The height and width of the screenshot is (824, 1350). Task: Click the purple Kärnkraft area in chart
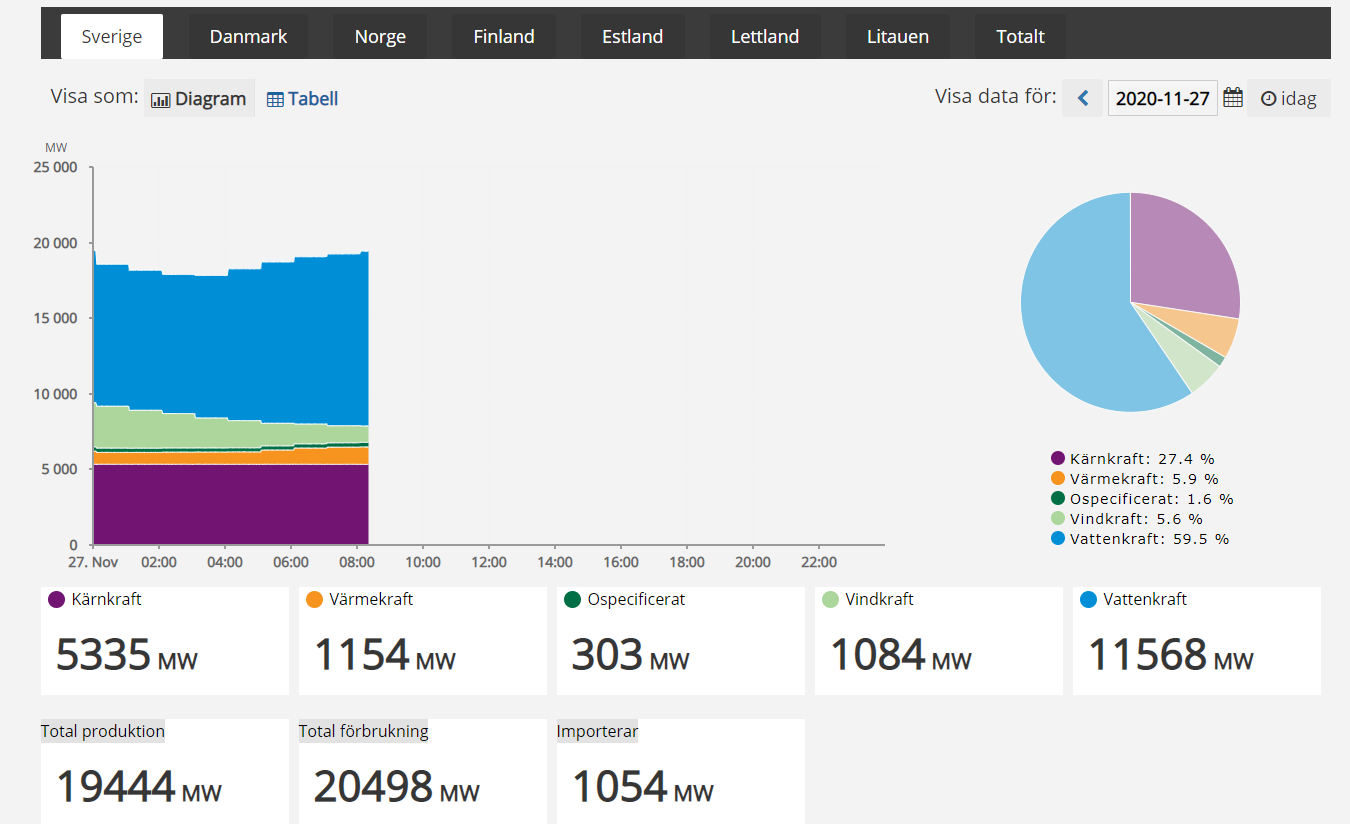230,505
